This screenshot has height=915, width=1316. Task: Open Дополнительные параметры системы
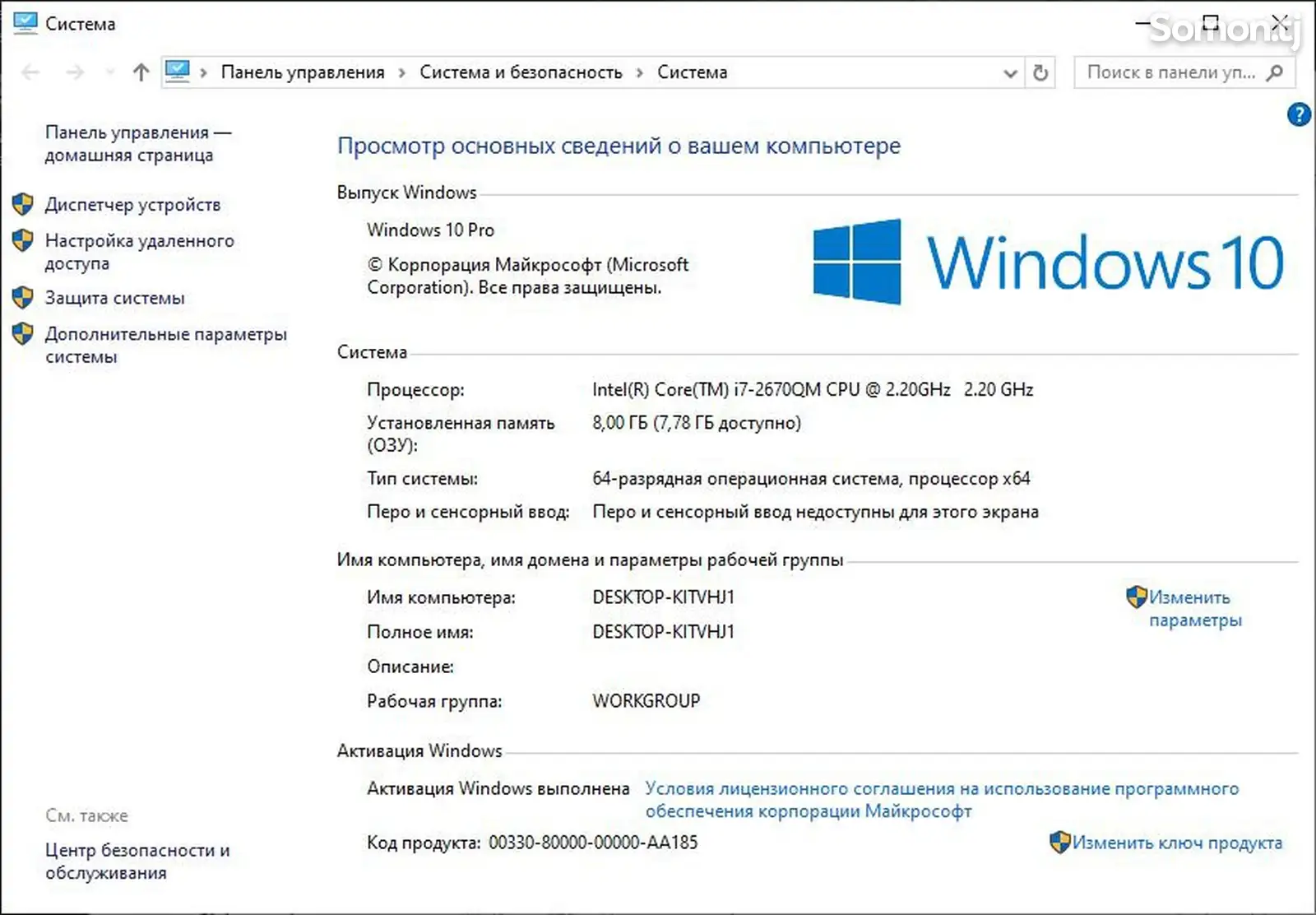tap(166, 346)
